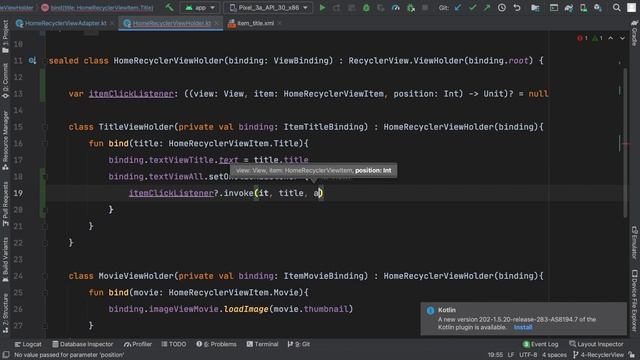This screenshot has height=360, width=640.
Task: Open Build Variants side panel
Action: 5,260
